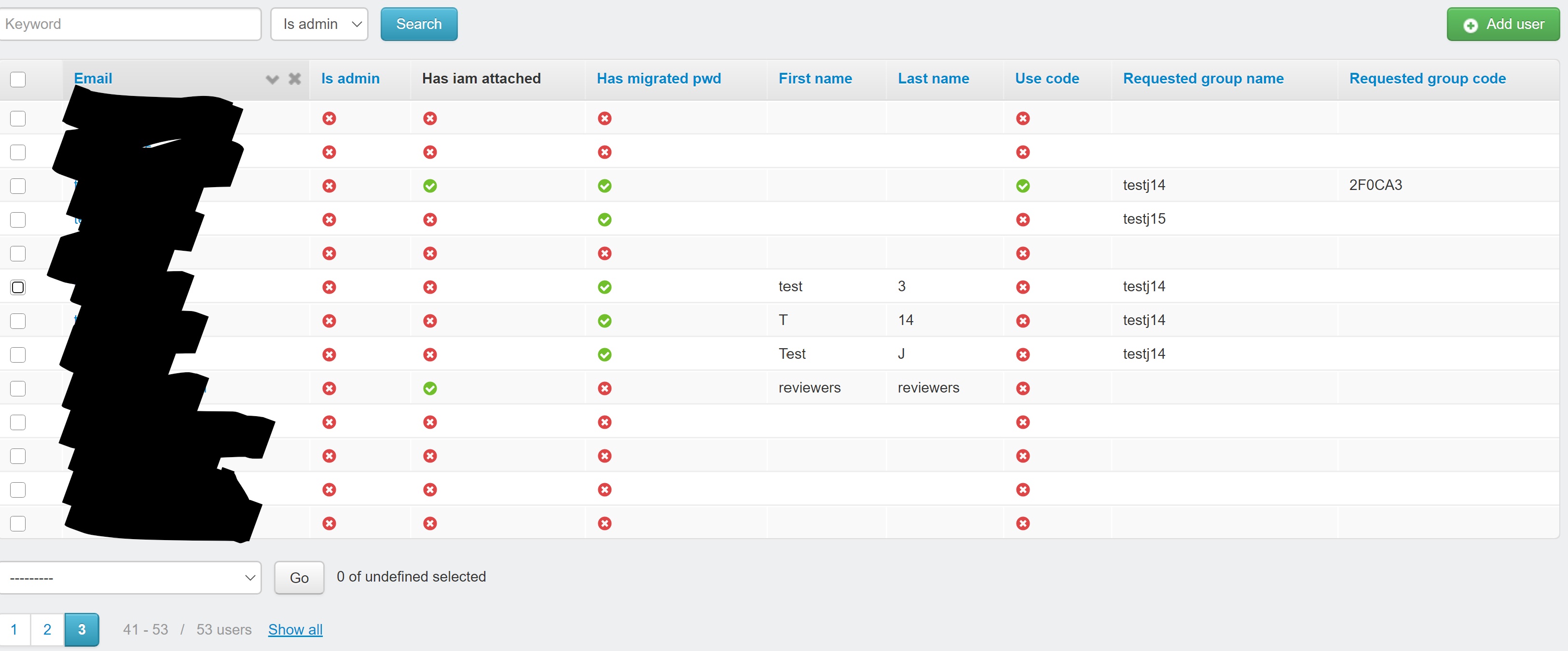Check the row checkbox for user test 3
The image size is (1568, 651).
pyautogui.click(x=18, y=287)
